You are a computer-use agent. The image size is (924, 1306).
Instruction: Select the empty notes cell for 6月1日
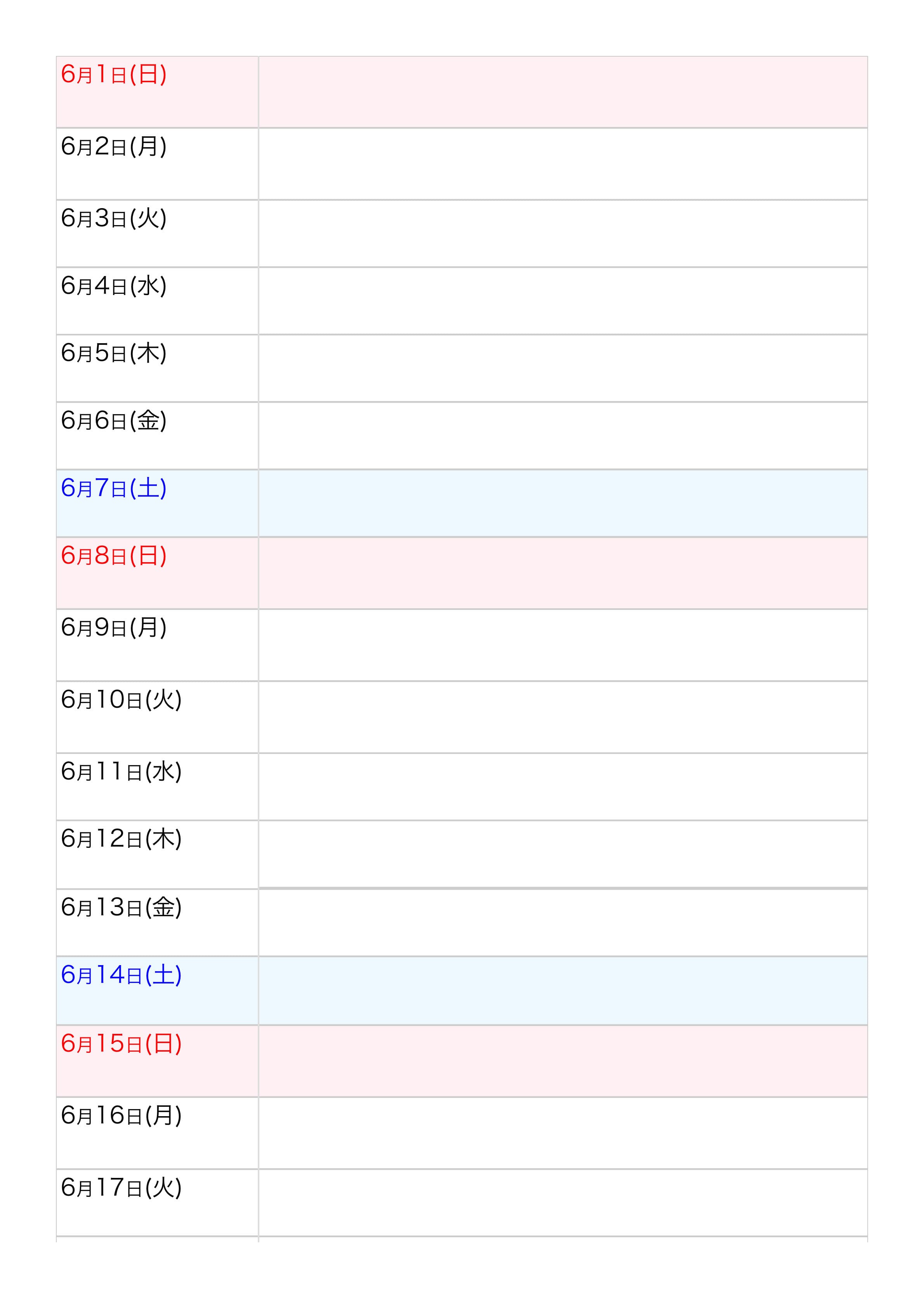[563, 92]
